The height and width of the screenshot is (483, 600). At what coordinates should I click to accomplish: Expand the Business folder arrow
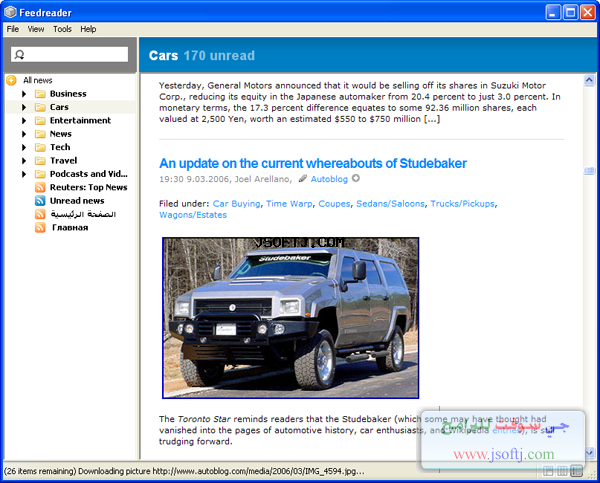pos(24,94)
